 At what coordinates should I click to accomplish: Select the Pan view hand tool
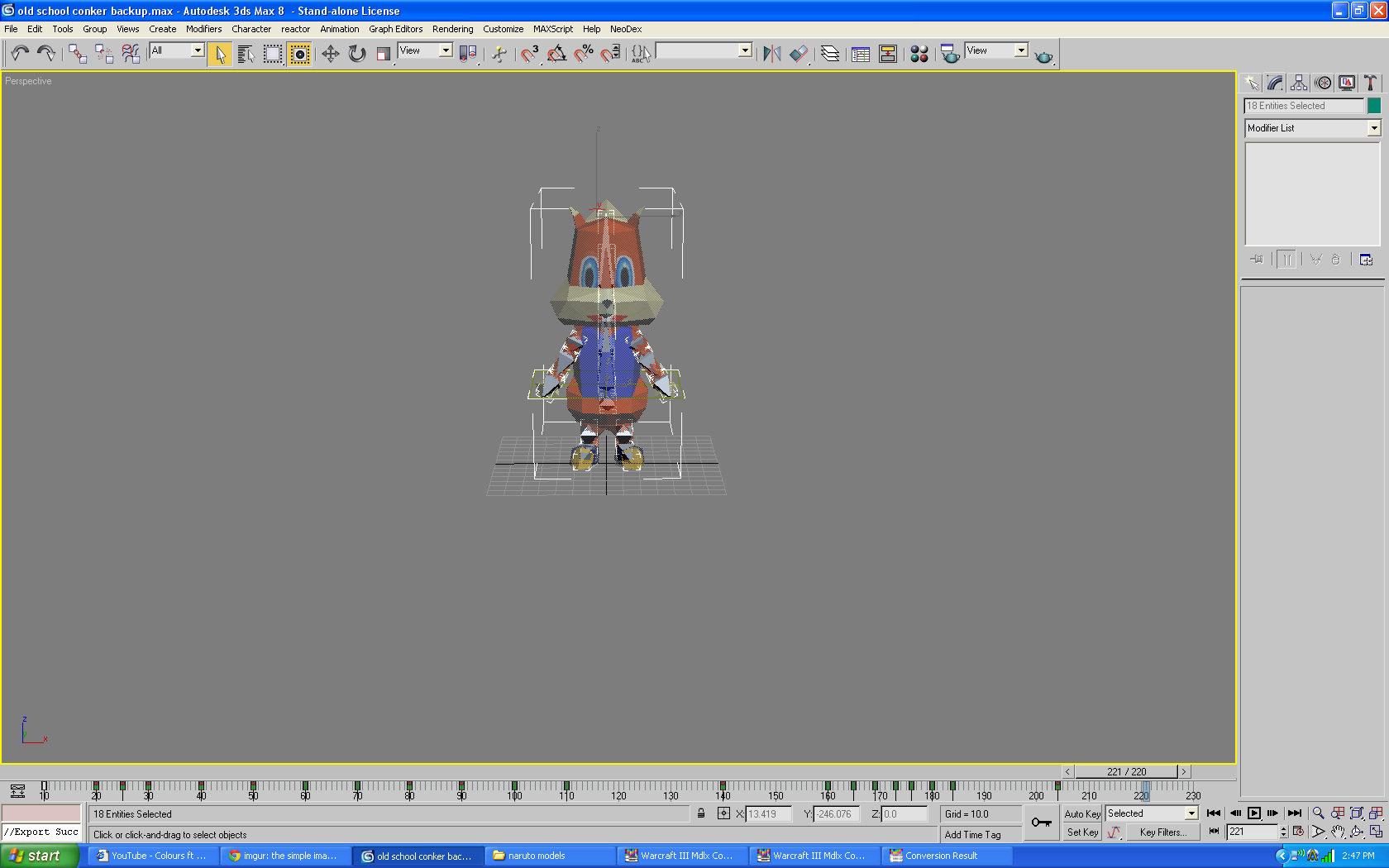pos(1338,832)
